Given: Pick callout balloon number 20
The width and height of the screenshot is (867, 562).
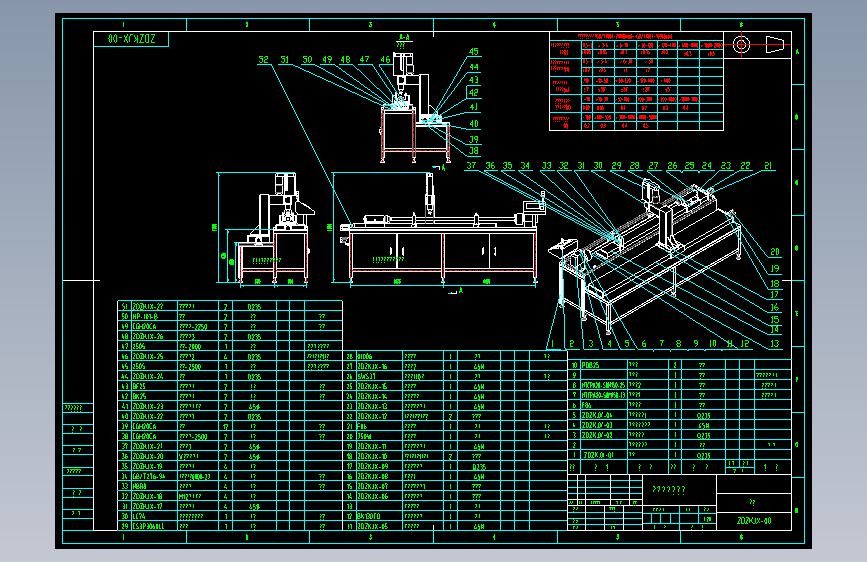Looking at the screenshot, I should coord(775,252).
